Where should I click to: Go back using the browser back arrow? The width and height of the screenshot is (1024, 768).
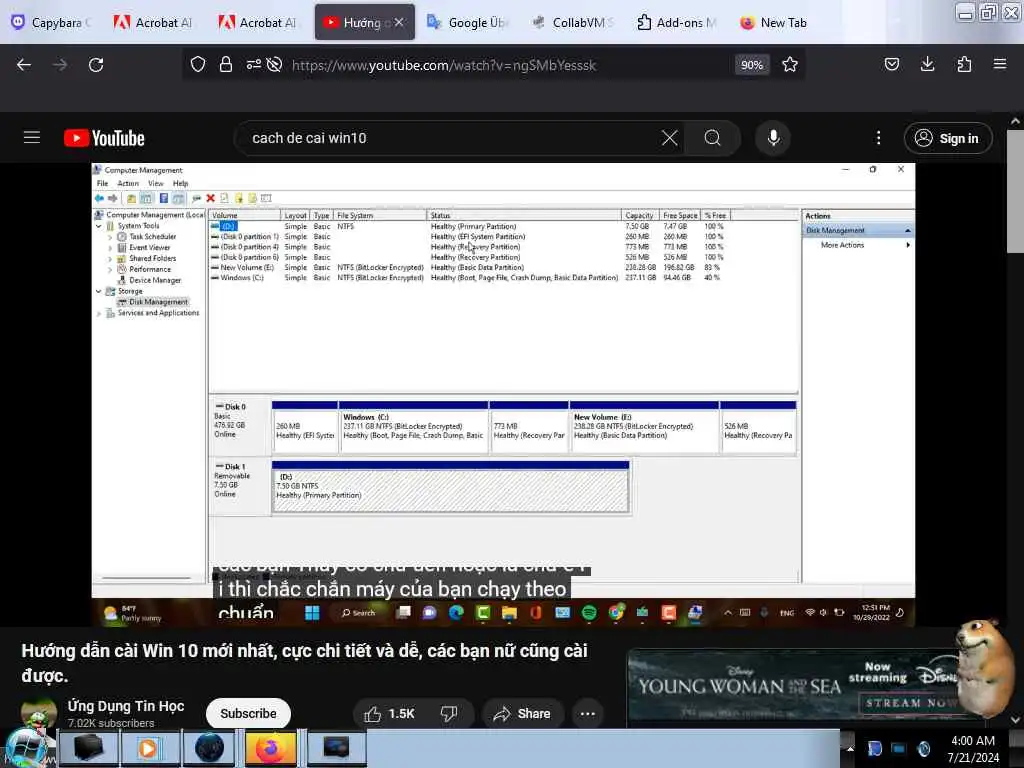click(x=24, y=65)
